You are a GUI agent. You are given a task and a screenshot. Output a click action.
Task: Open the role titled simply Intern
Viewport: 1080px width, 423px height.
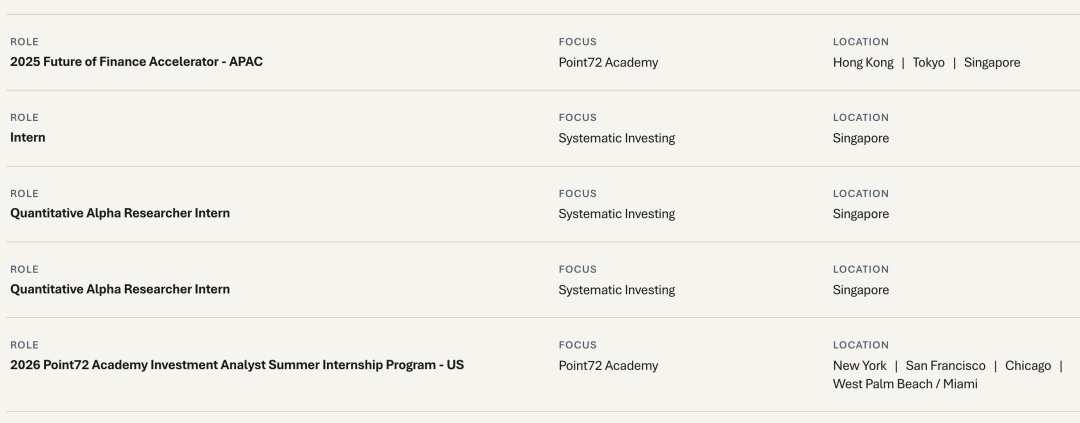click(28, 137)
